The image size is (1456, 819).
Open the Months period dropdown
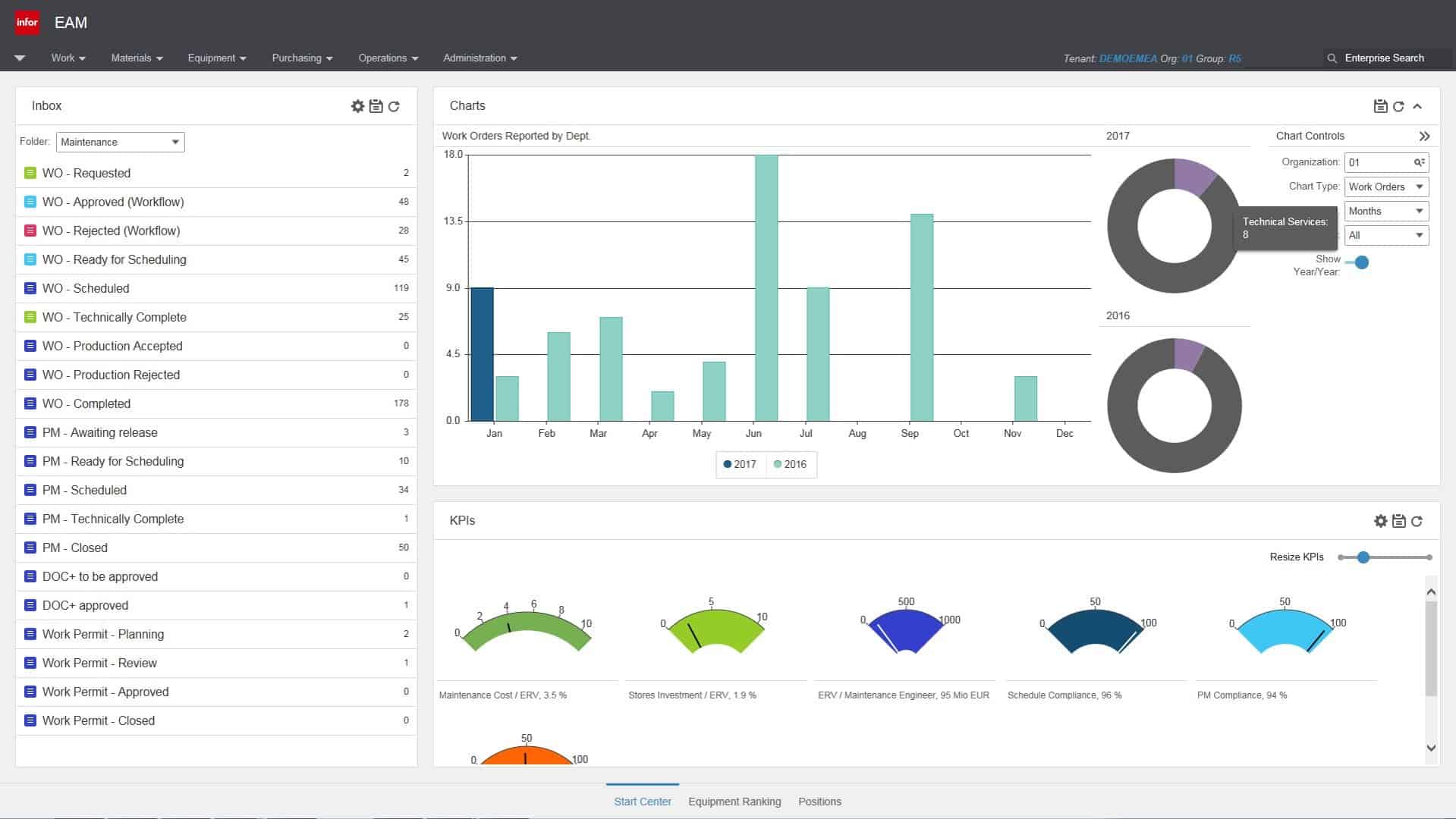[1386, 211]
